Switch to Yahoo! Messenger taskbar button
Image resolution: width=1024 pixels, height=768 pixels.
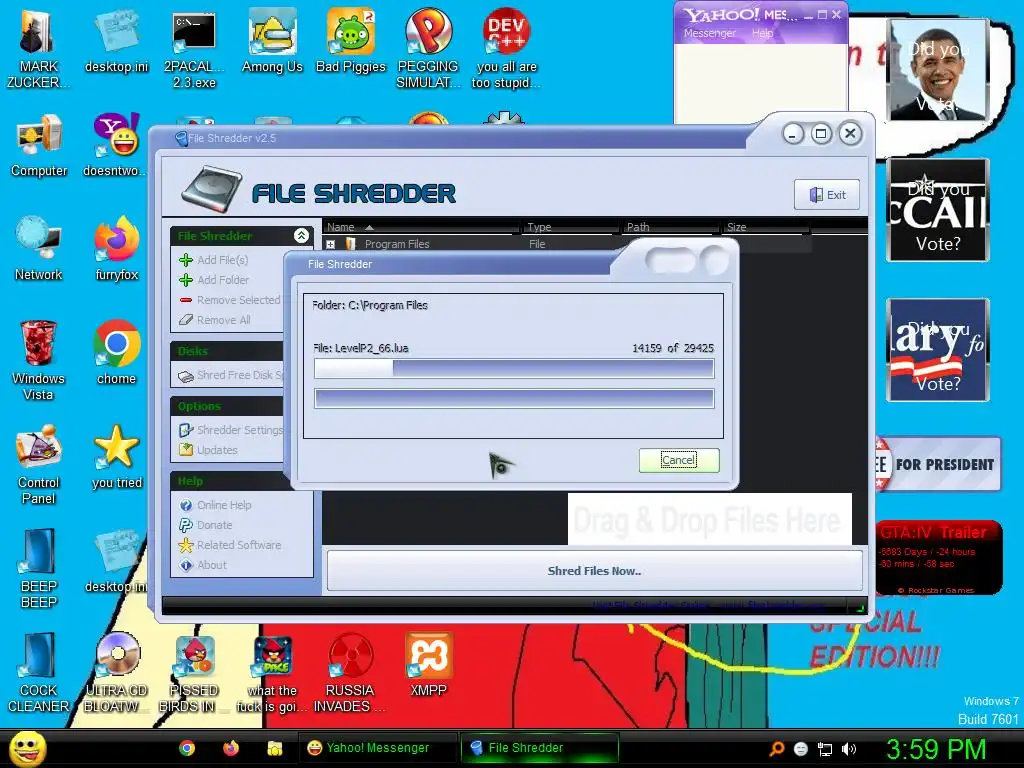click(x=377, y=748)
